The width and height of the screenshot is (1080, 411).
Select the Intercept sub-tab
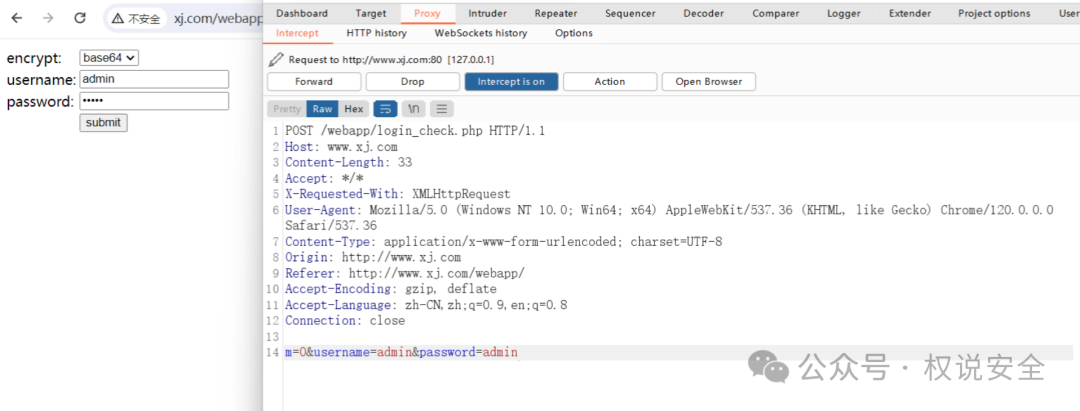pos(297,33)
